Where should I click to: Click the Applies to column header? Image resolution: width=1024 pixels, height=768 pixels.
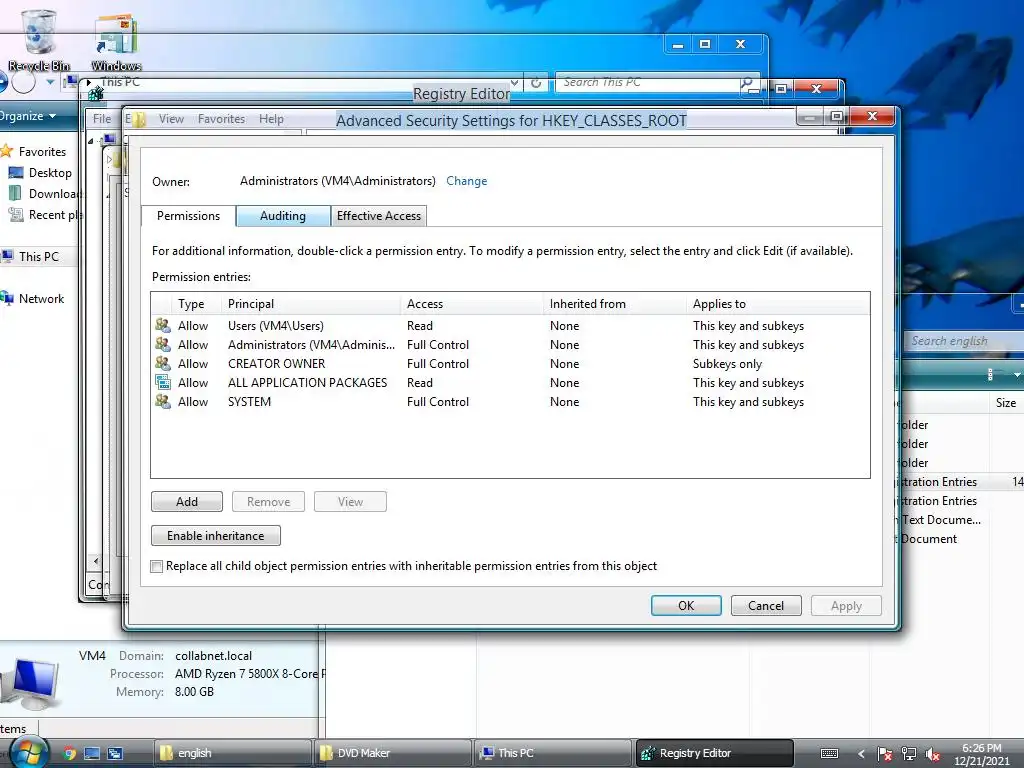(778, 304)
